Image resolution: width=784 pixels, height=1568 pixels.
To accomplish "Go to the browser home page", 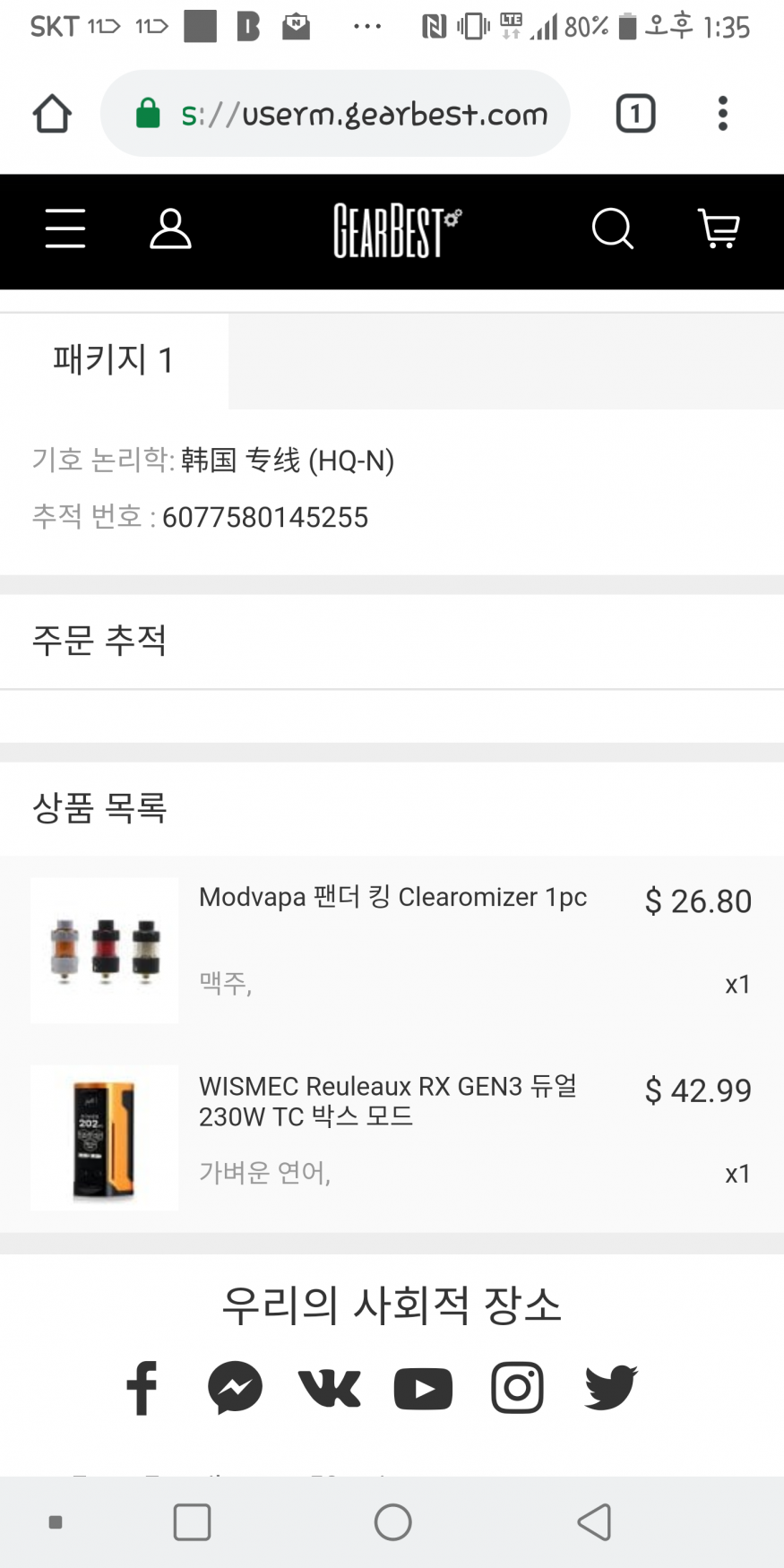I will [52, 114].
